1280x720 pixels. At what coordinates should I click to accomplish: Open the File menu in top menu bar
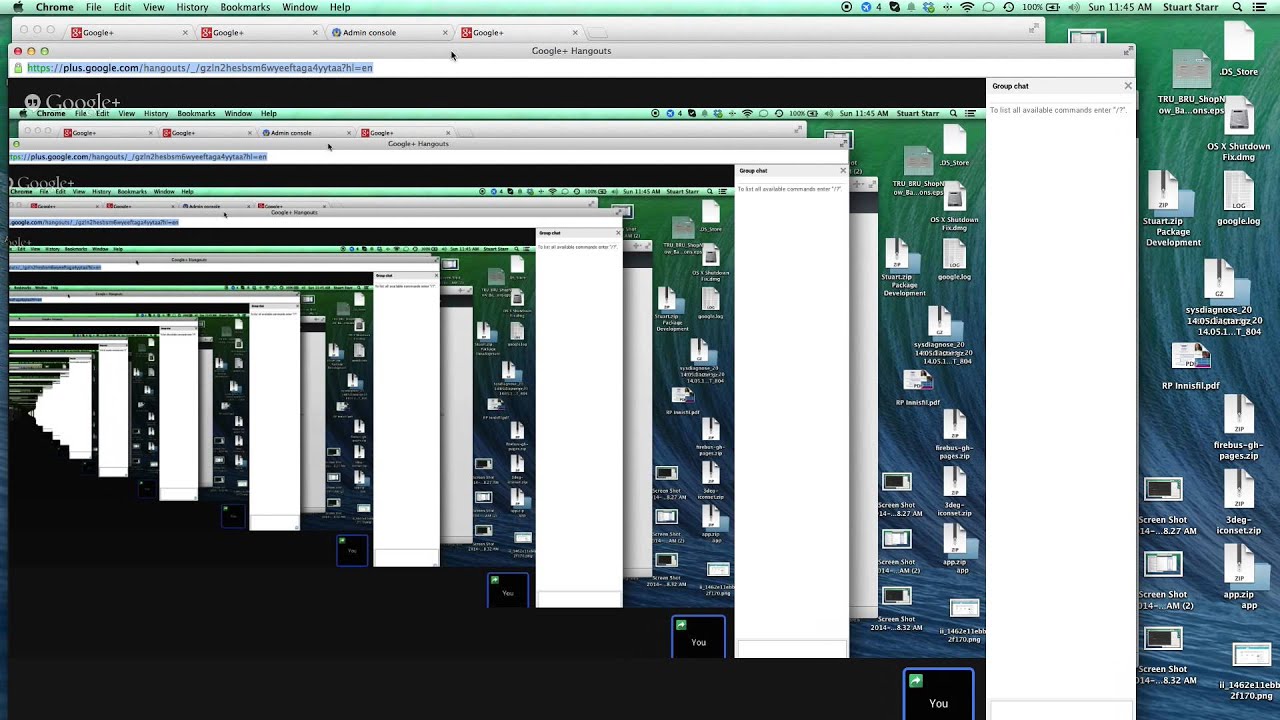tap(93, 7)
